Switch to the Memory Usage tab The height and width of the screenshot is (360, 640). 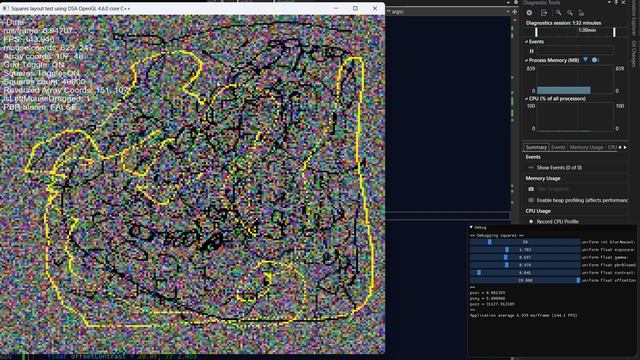pyautogui.click(x=587, y=147)
